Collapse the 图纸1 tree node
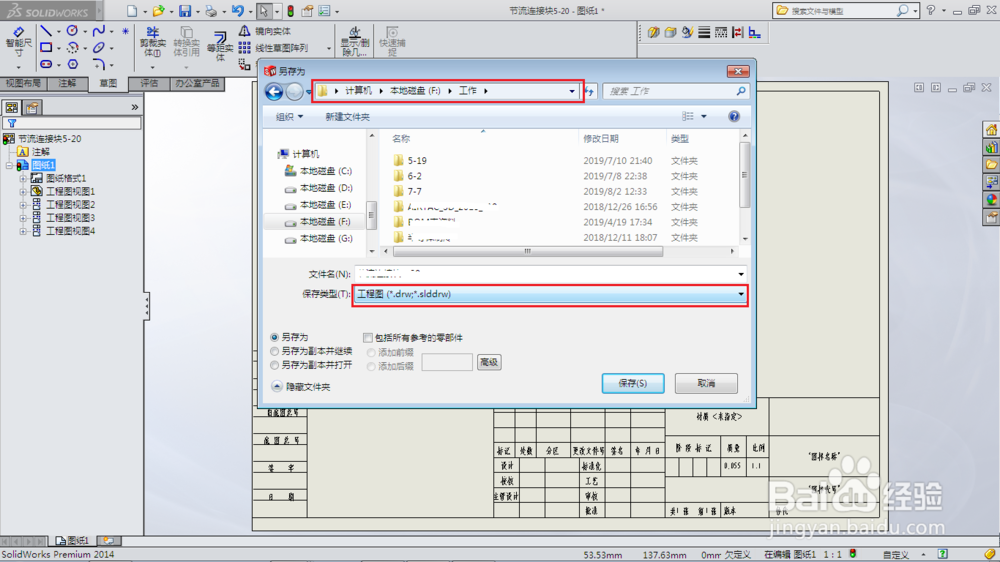This screenshot has height=562, width=1000. pos(9,165)
